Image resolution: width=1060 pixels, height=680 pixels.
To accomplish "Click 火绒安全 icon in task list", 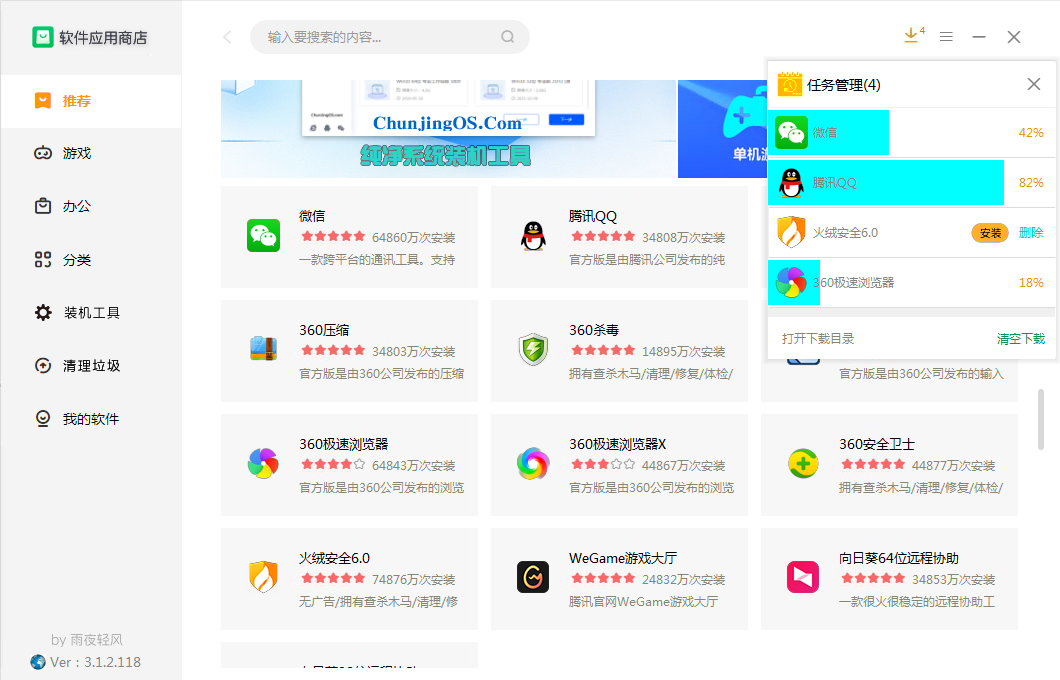I will coord(791,233).
